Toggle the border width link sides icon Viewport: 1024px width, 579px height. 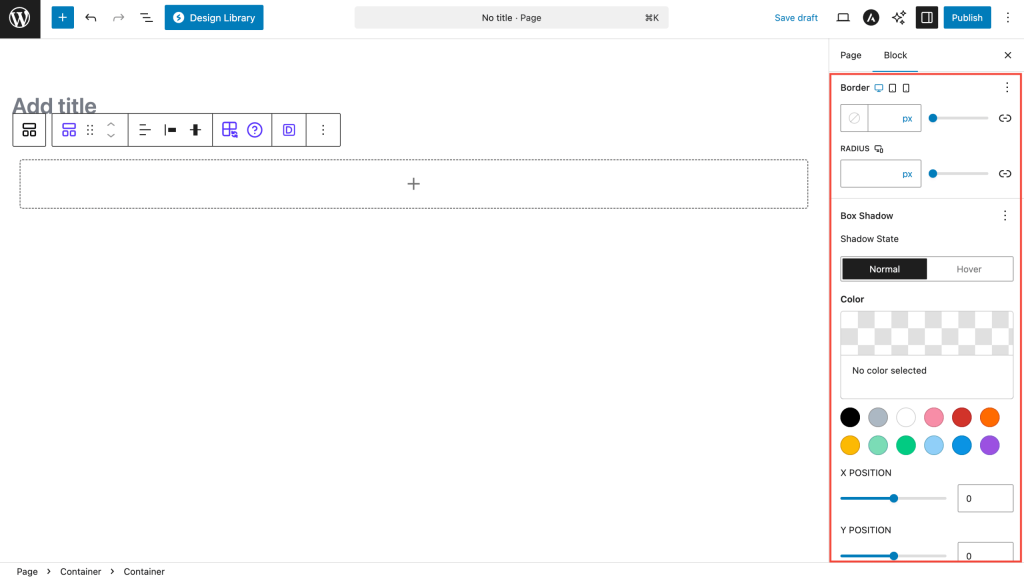[x=1005, y=118]
